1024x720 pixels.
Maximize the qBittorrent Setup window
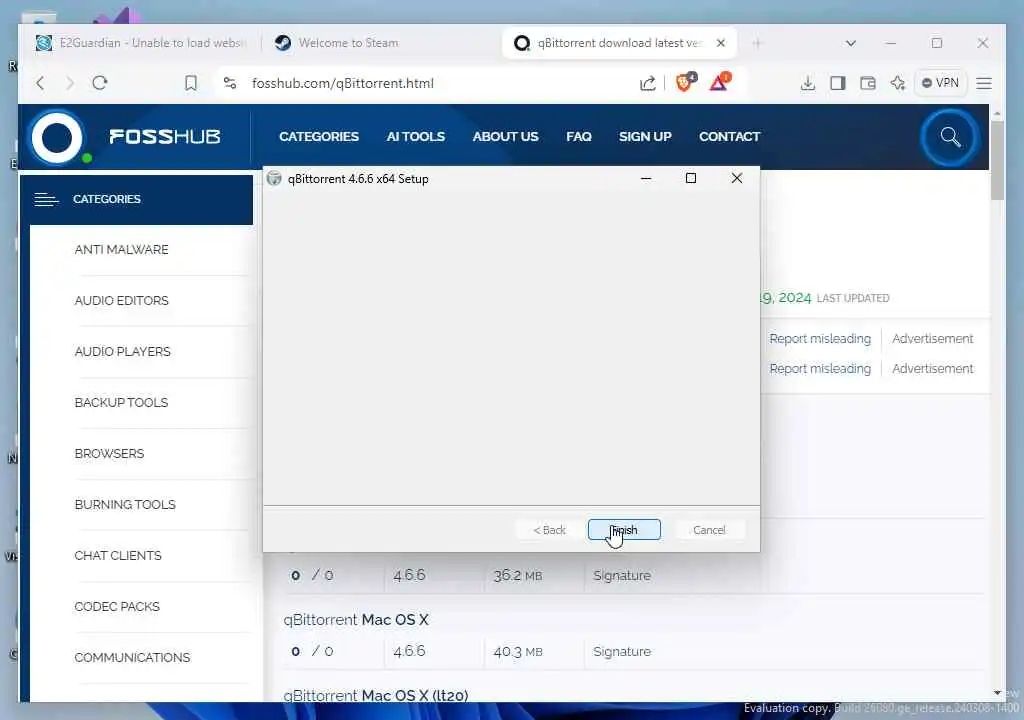point(690,178)
